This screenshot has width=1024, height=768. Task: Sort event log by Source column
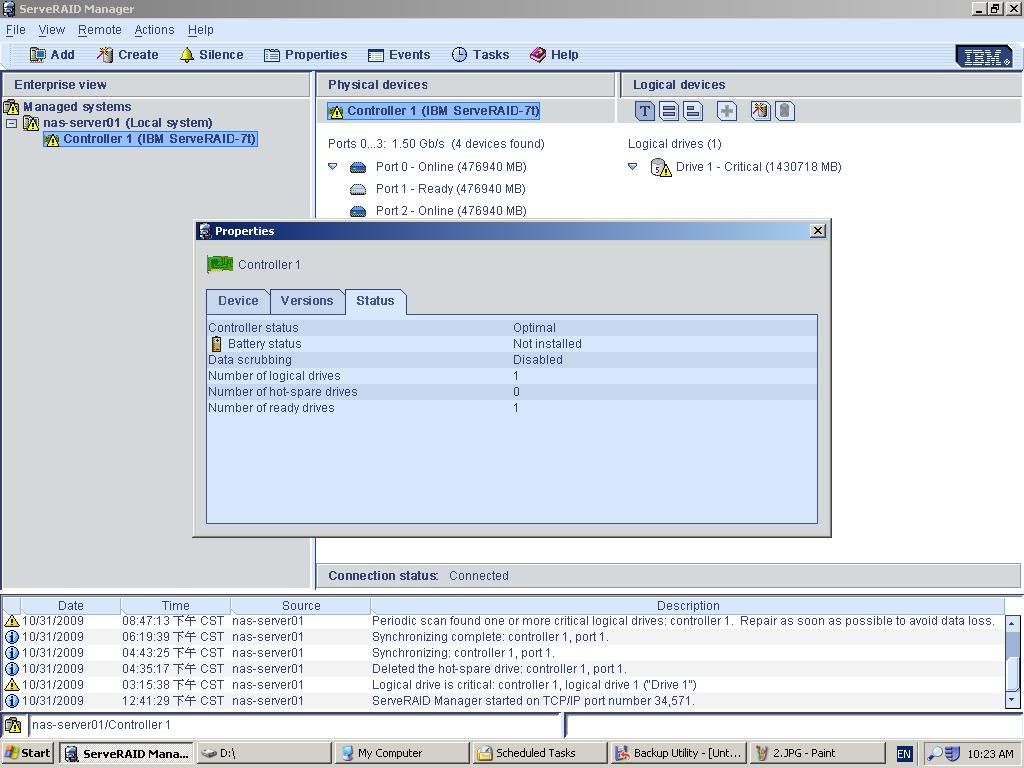tap(301, 605)
